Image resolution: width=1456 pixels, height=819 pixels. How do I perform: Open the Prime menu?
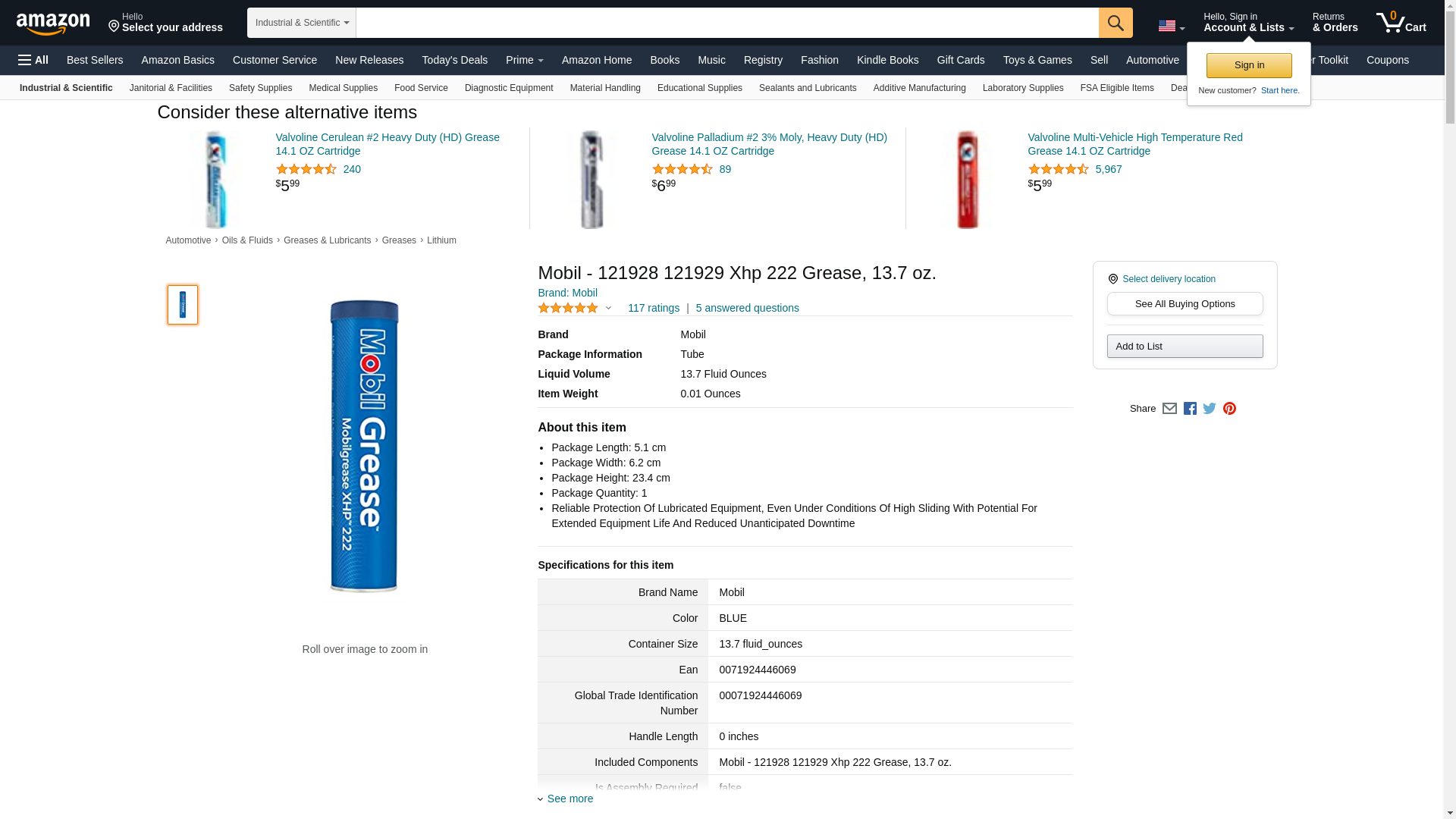(x=524, y=60)
